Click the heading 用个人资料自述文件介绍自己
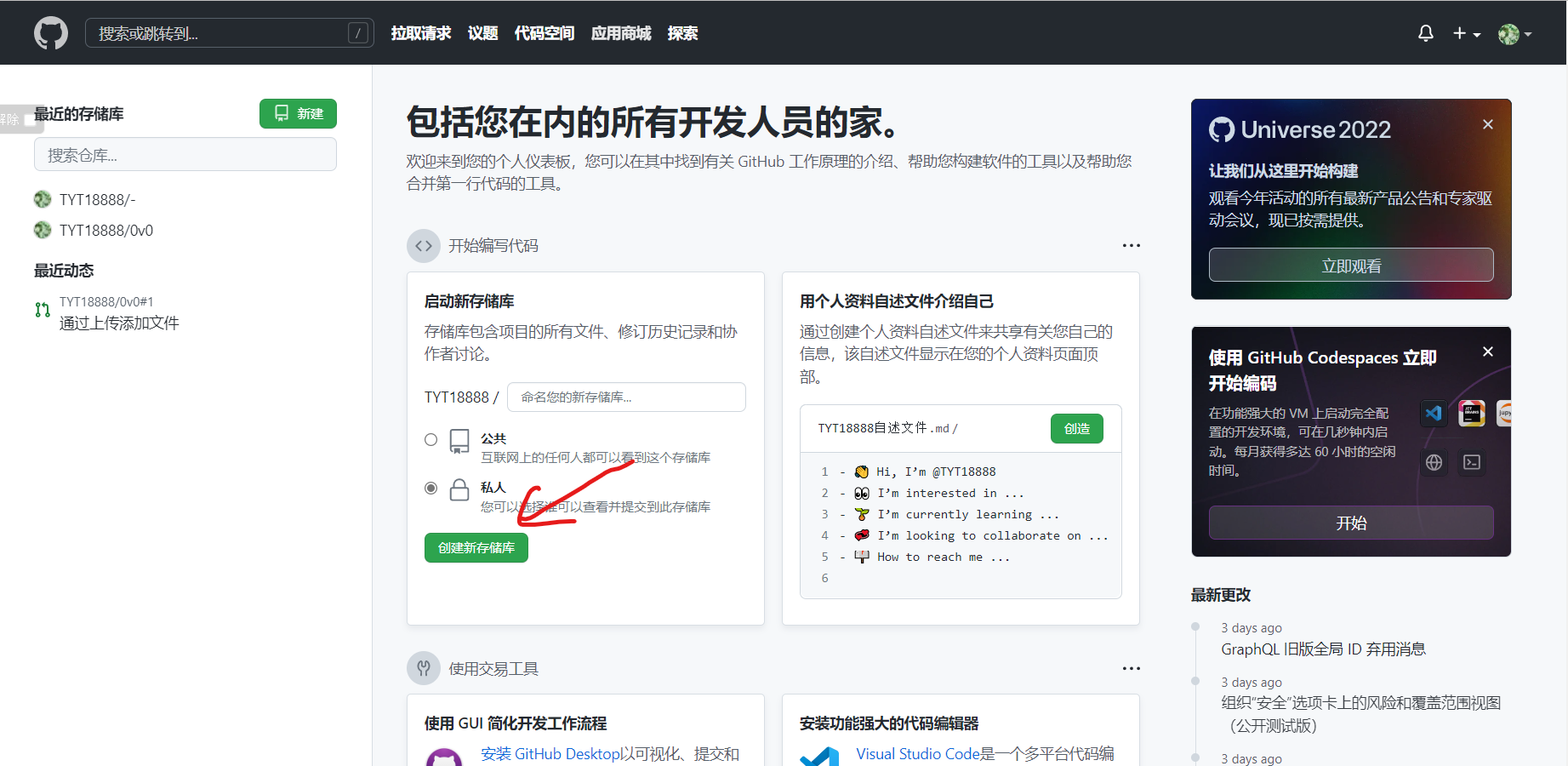This screenshot has width=1568, height=766. [x=897, y=301]
